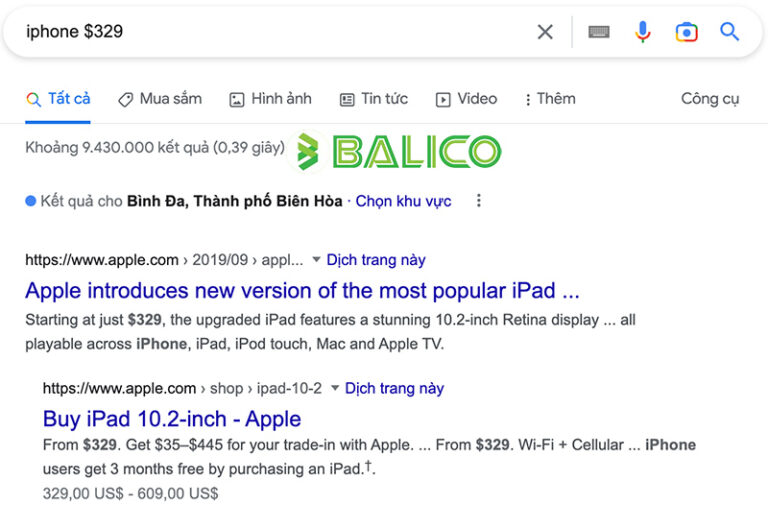This screenshot has width=768, height=529.
Task: Expand dropdown arrow after apple.com 2019/09 URL
Action: (x=316, y=259)
